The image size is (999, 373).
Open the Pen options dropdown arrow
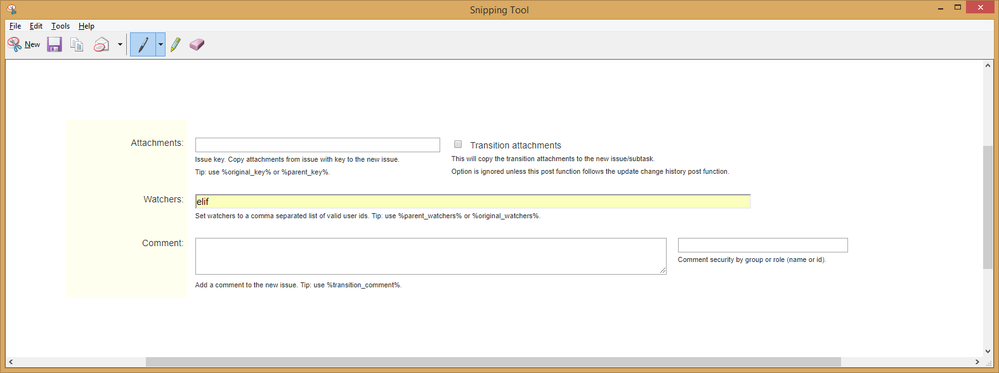click(161, 45)
